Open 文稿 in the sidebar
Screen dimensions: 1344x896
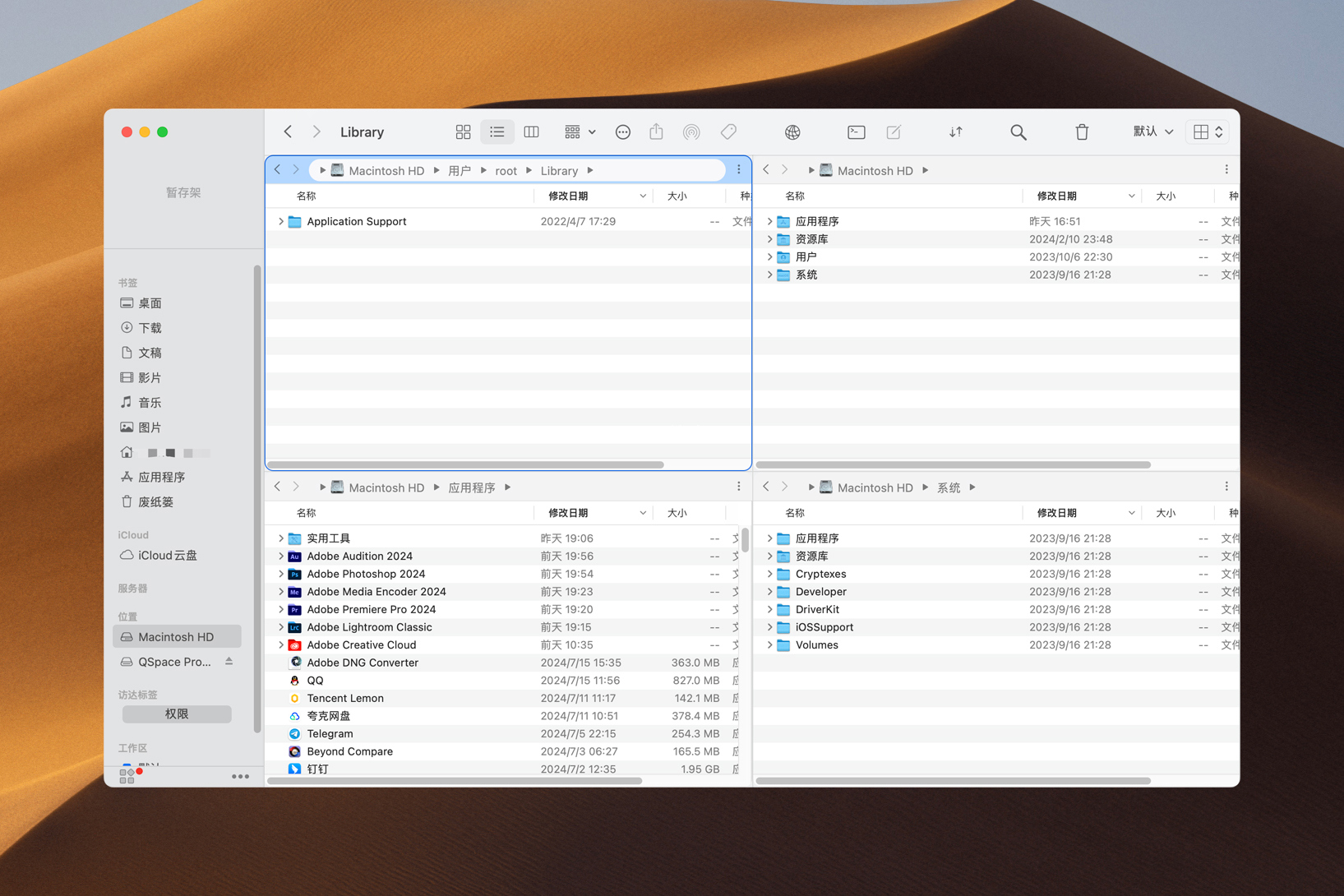(150, 353)
